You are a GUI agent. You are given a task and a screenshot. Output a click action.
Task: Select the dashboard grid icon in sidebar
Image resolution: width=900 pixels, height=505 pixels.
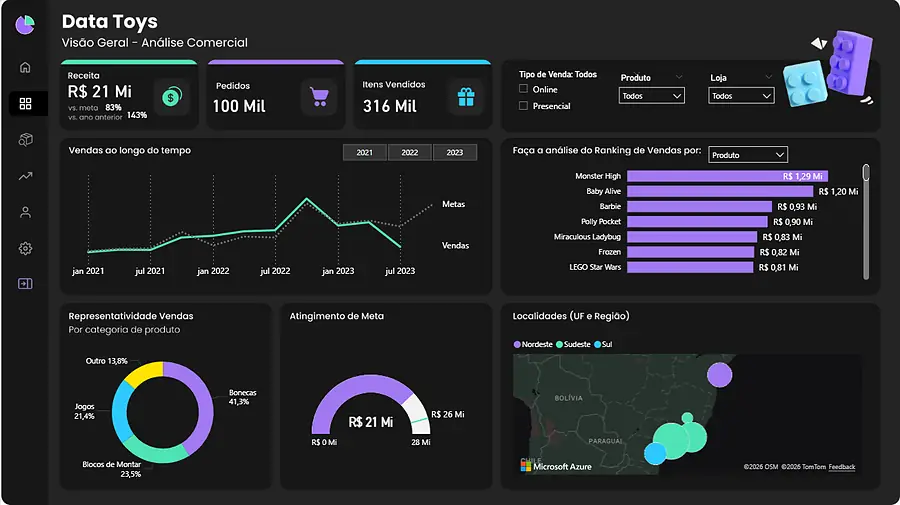(x=25, y=103)
